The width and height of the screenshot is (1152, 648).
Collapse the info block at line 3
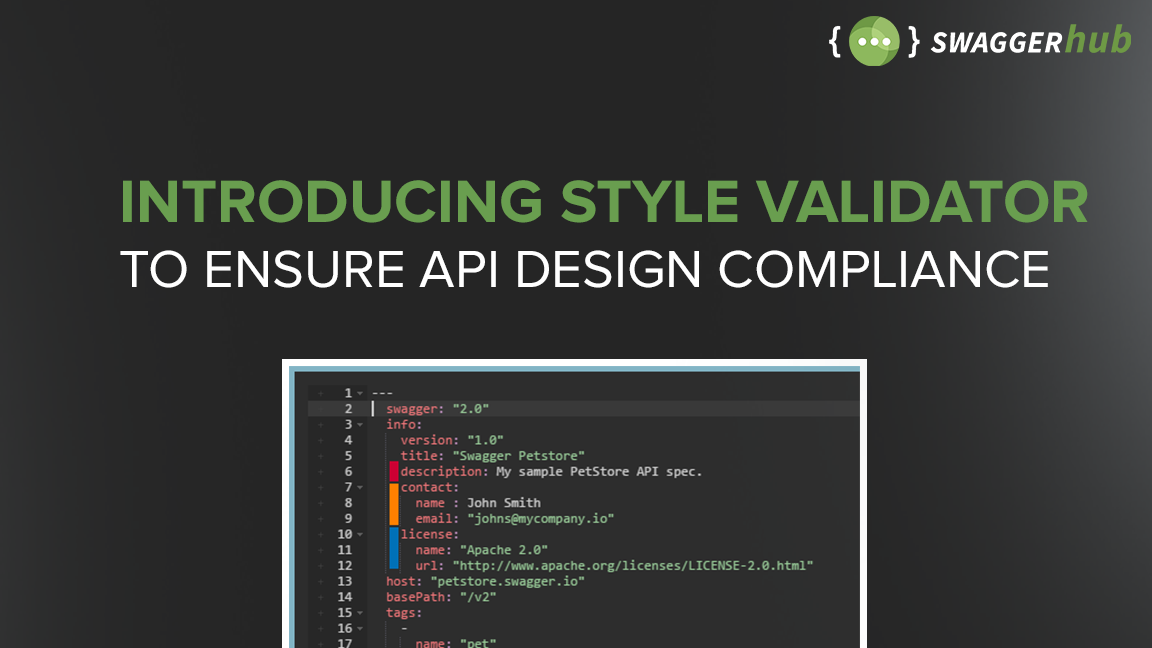coord(359,425)
